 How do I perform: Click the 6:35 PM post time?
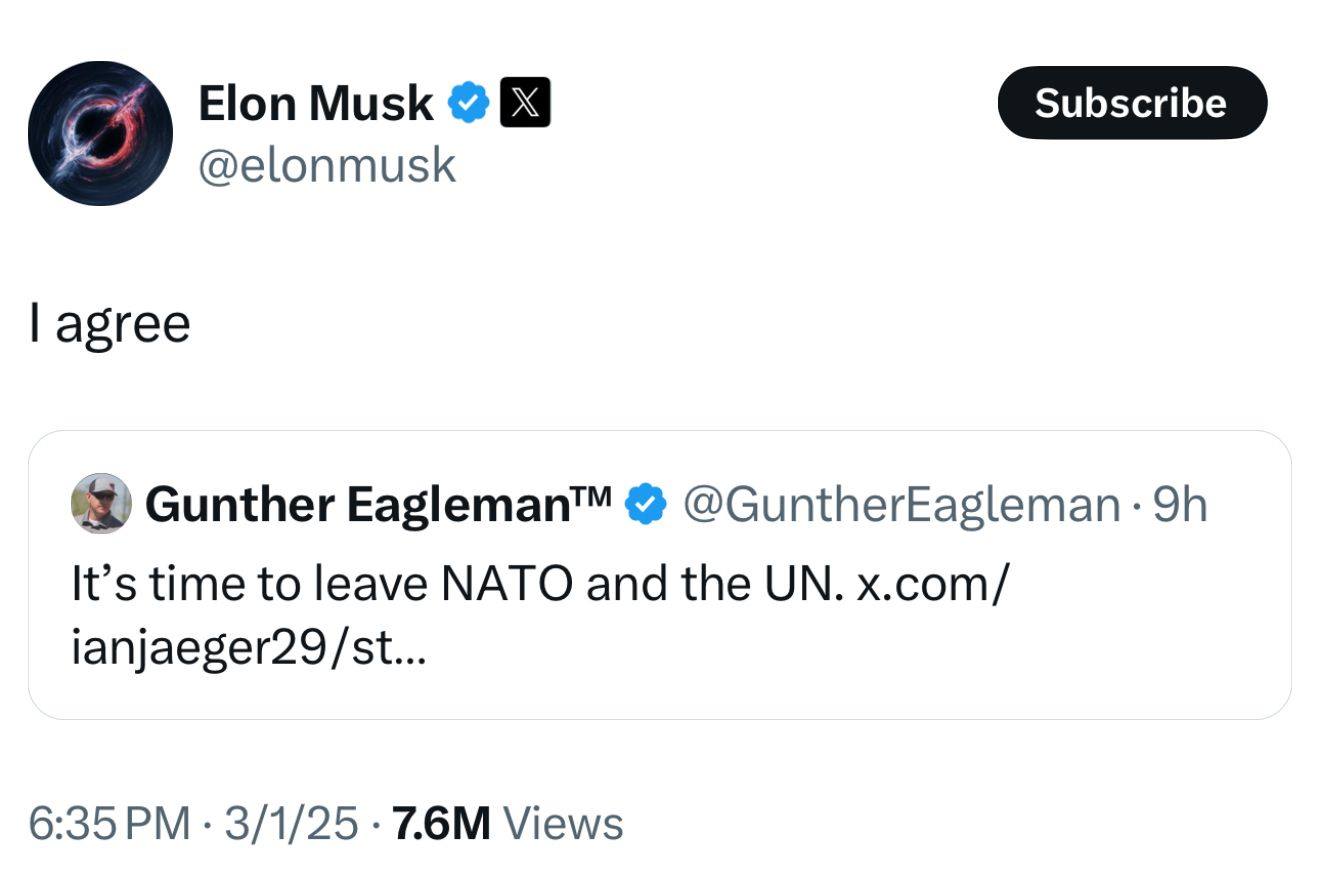tap(109, 823)
